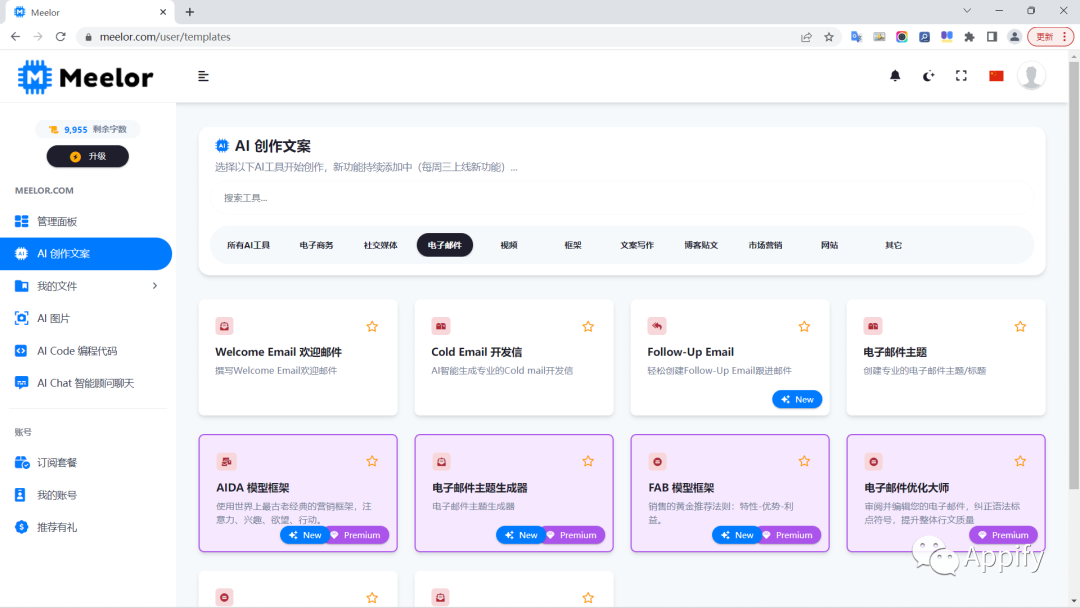The image size is (1080, 608).
Task: Open AI Chat 智能顾问聊天
Action: (x=86, y=383)
